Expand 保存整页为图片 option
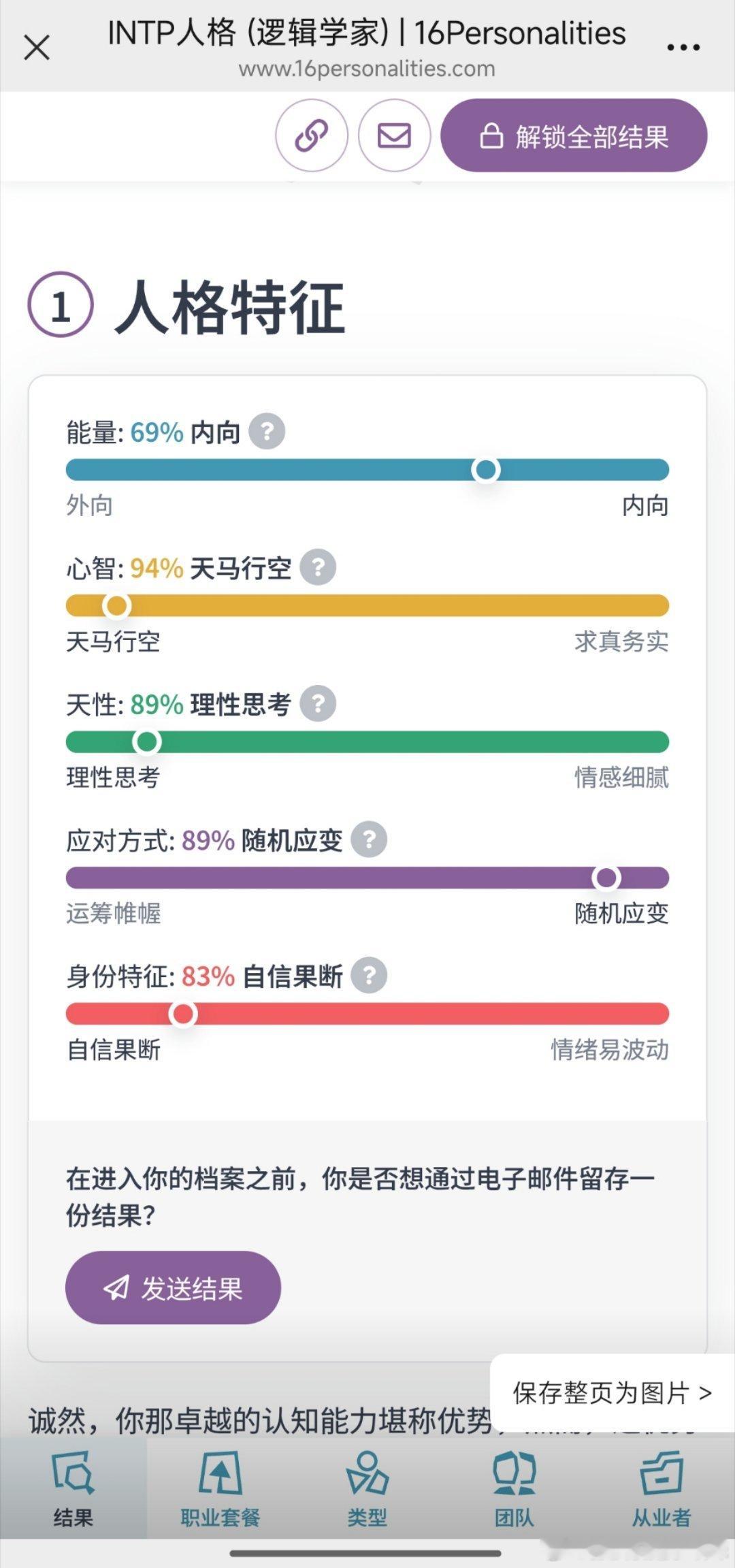This screenshot has width=735, height=1568. pyautogui.click(x=611, y=1393)
